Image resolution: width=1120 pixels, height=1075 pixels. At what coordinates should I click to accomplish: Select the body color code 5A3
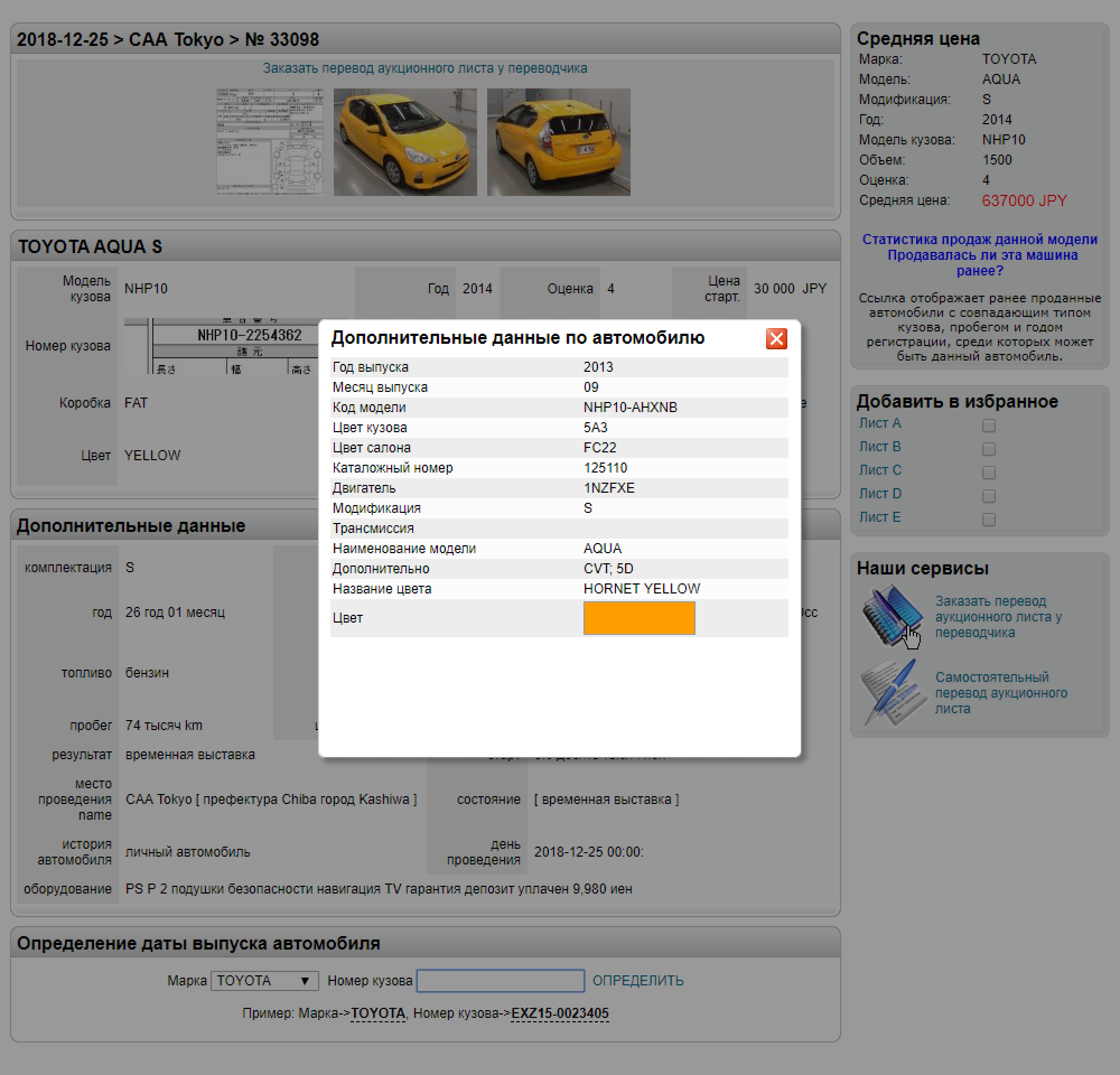(595, 427)
